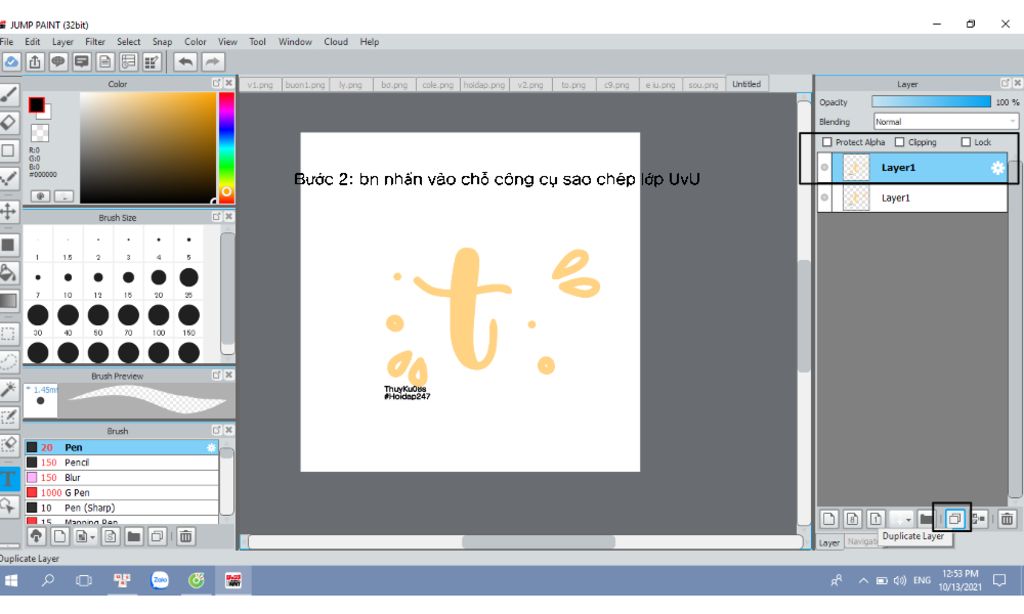This screenshot has height=614, width=1024.
Task: Delete the brush with the Brush panel trash icon
Action: coord(185,537)
